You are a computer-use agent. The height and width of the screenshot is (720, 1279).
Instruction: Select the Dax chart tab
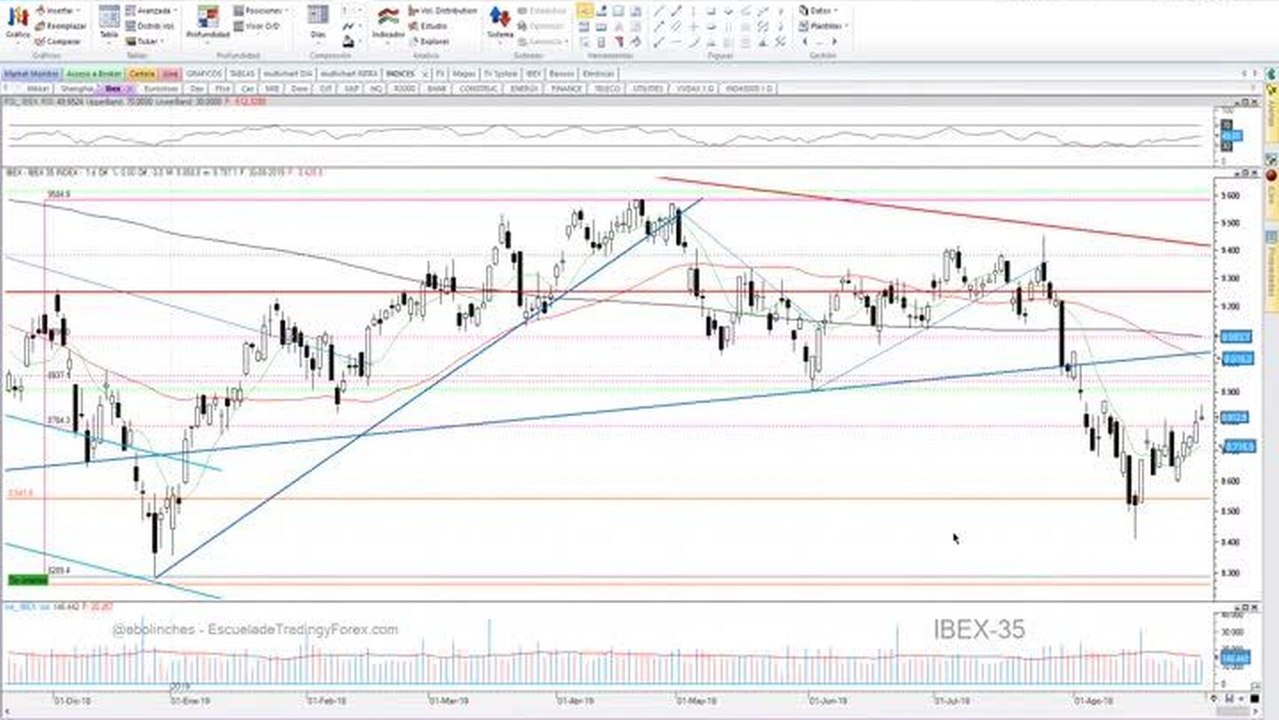198,88
